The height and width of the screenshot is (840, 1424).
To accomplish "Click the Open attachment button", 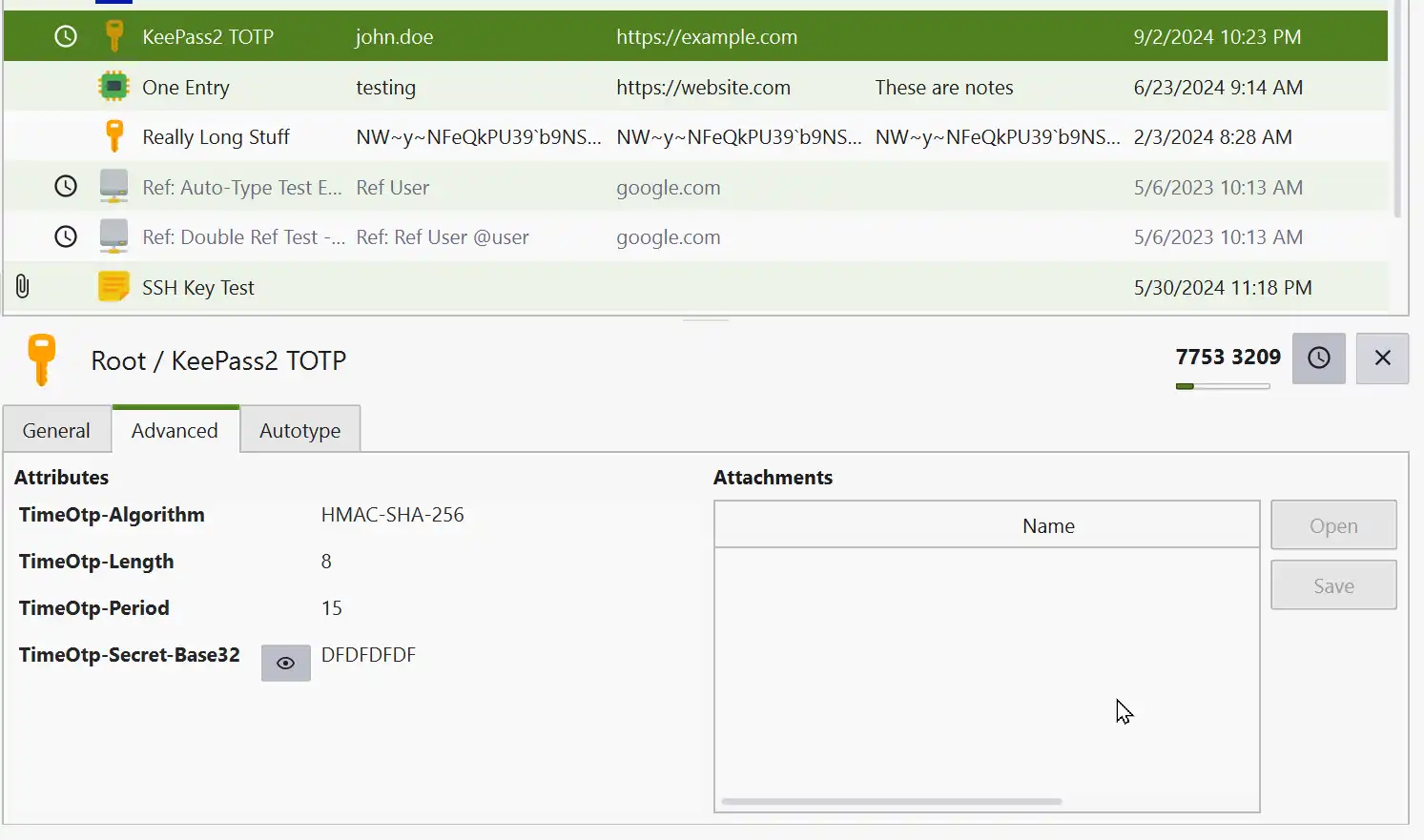I will tap(1333, 525).
